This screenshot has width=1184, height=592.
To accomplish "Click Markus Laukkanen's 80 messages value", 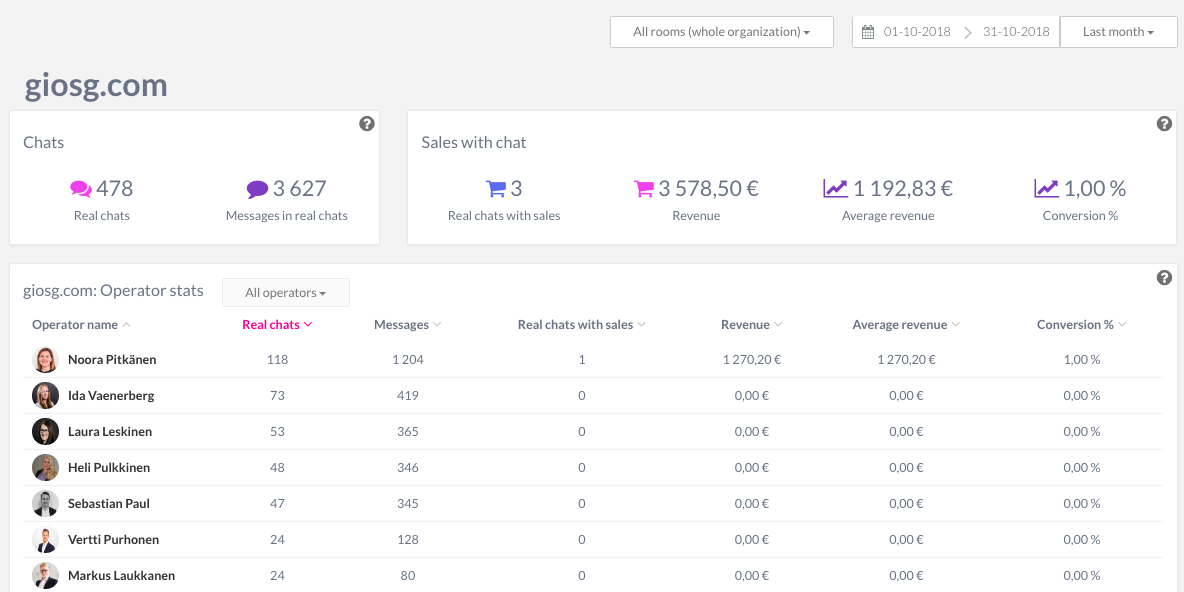I will coord(408,575).
